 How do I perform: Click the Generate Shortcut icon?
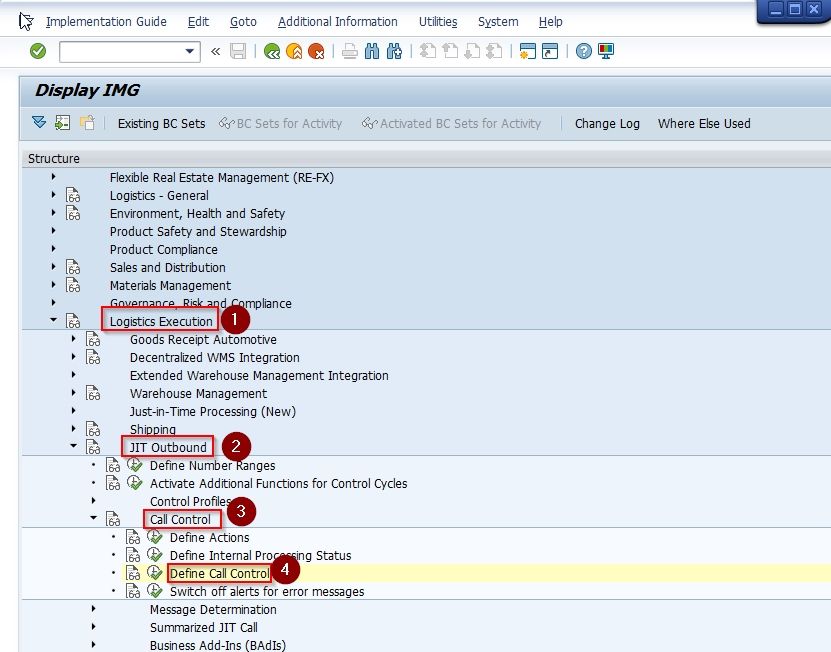point(550,51)
